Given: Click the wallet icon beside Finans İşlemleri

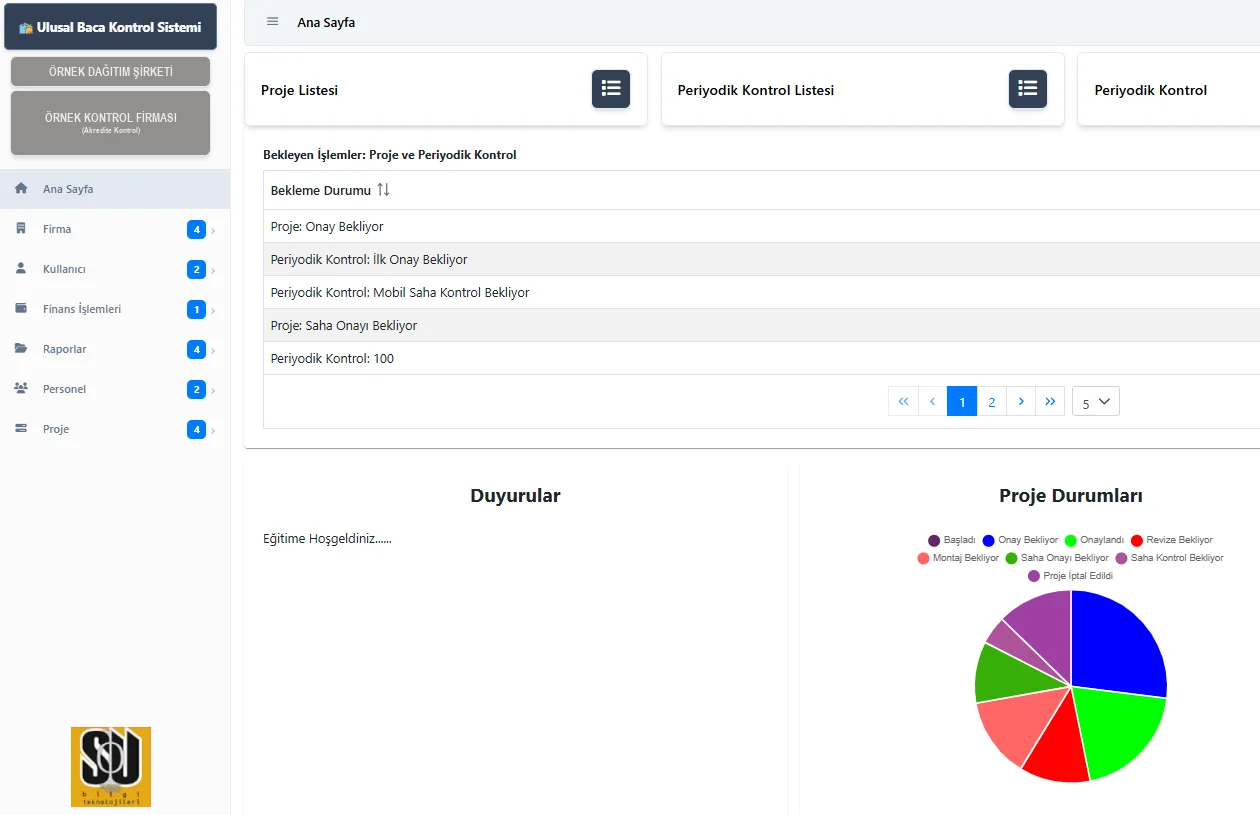Looking at the screenshot, I should (x=21, y=309).
